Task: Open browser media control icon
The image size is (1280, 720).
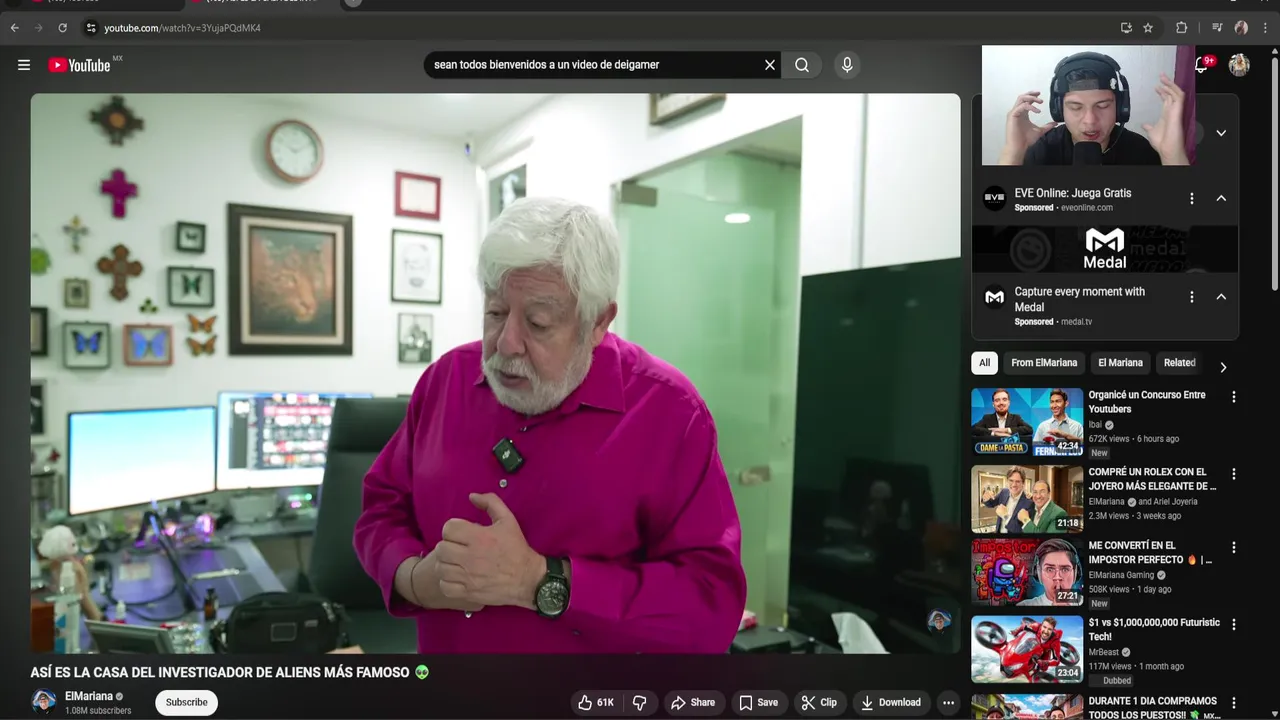Action: click(1217, 28)
